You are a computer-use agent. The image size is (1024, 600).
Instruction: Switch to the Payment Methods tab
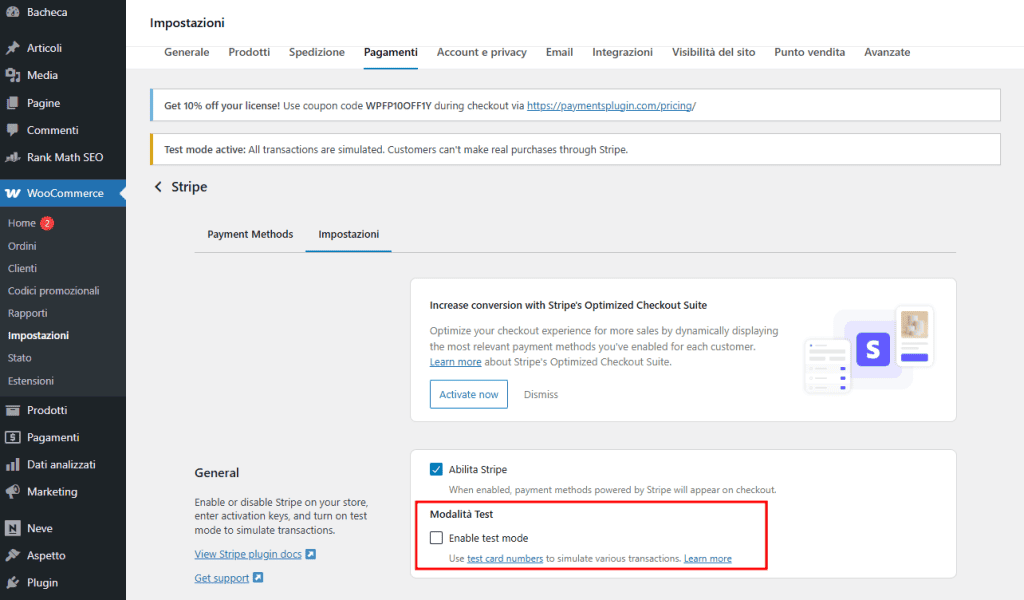tap(250, 234)
